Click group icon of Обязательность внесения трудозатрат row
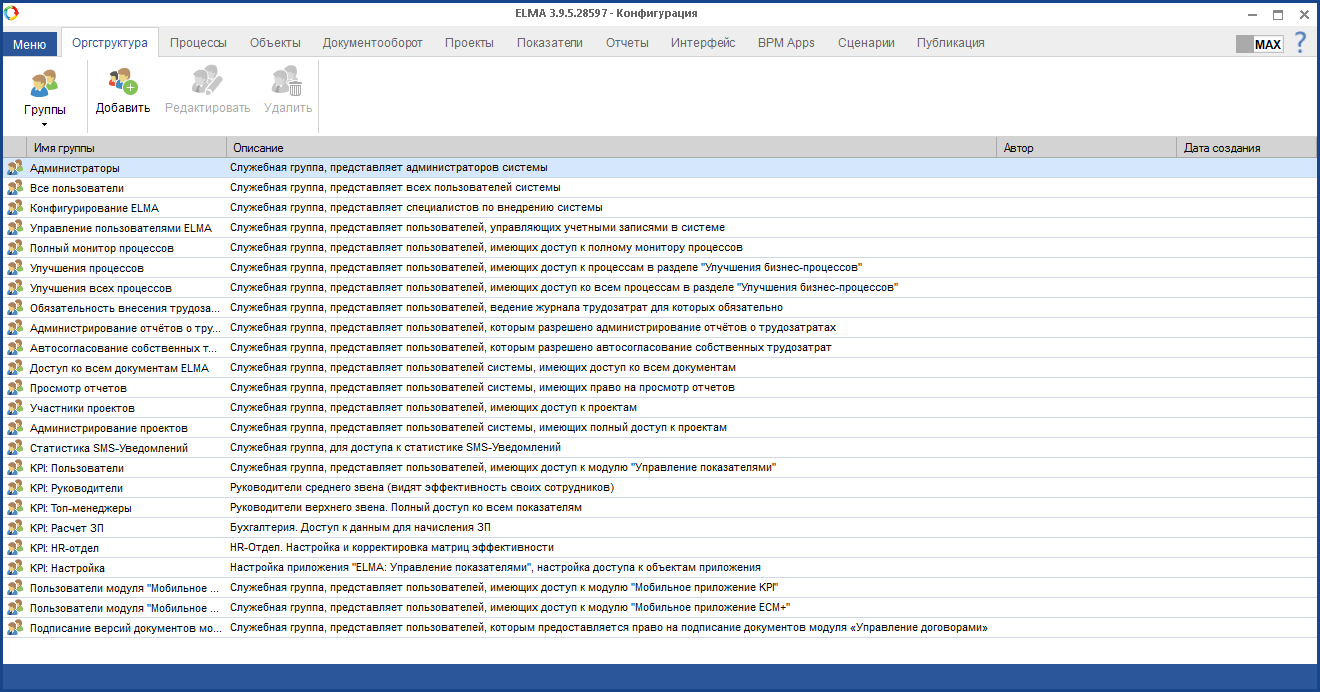The height and width of the screenshot is (692, 1320). [15, 308]
